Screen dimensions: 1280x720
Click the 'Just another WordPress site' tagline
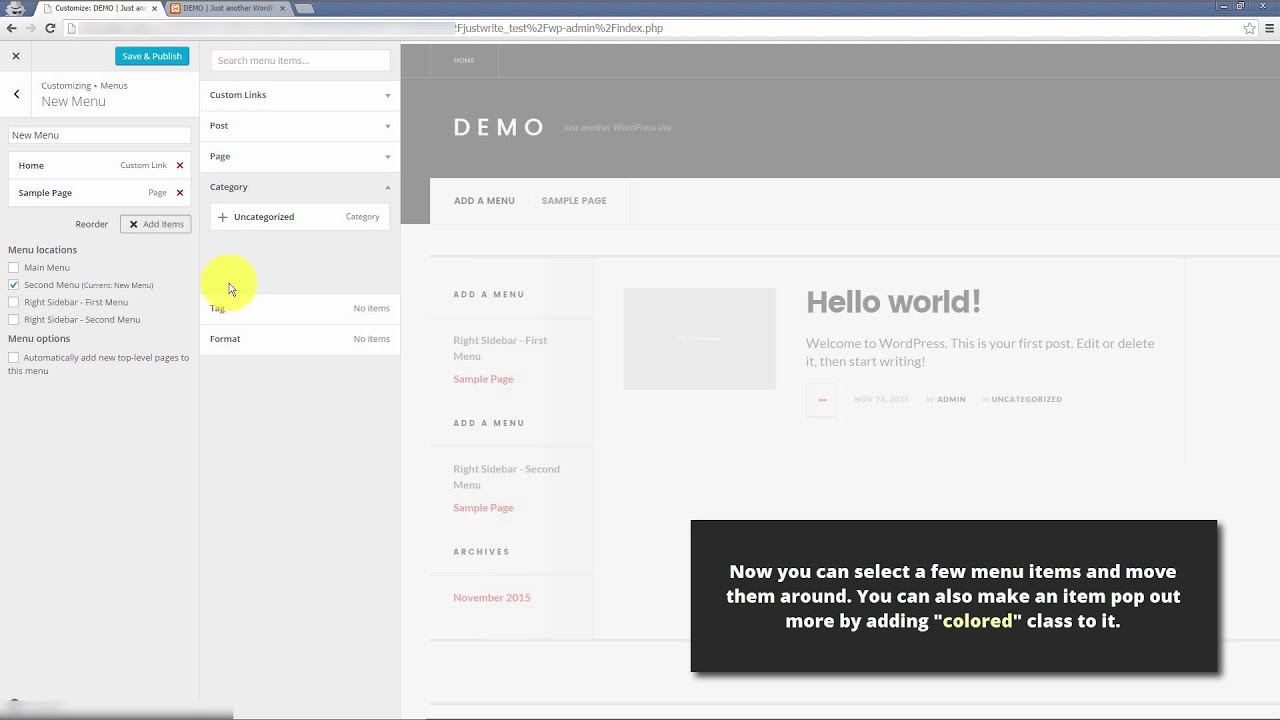[x=617, y=128]
